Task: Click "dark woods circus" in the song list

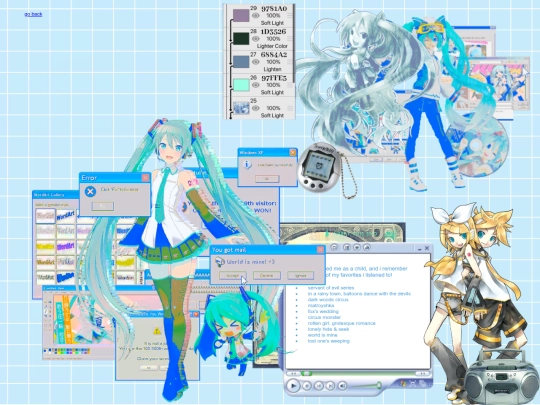Action: pyautogui.click(x=328, y=300)
